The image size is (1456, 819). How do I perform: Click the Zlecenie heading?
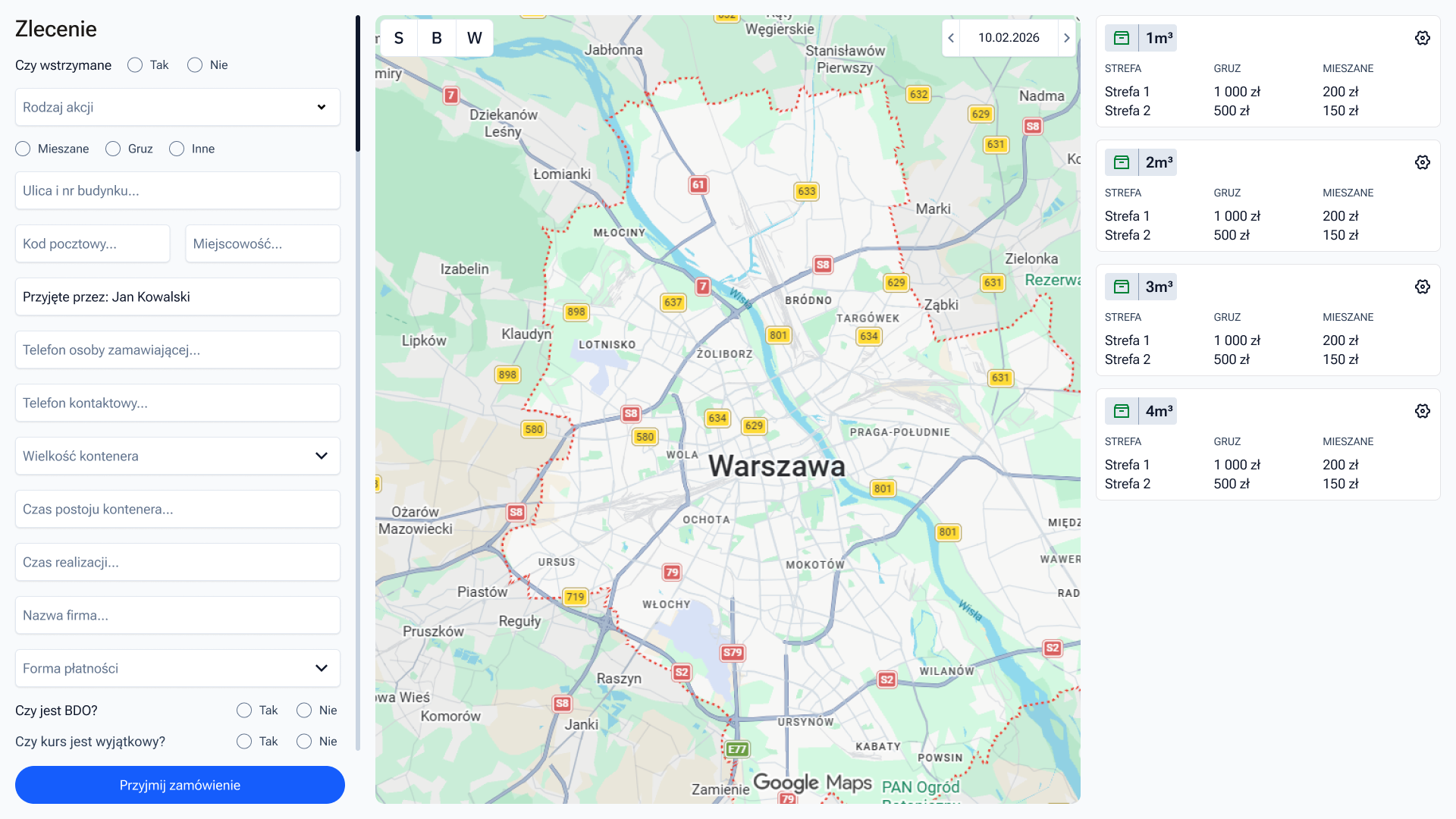[x=56, y=29]
